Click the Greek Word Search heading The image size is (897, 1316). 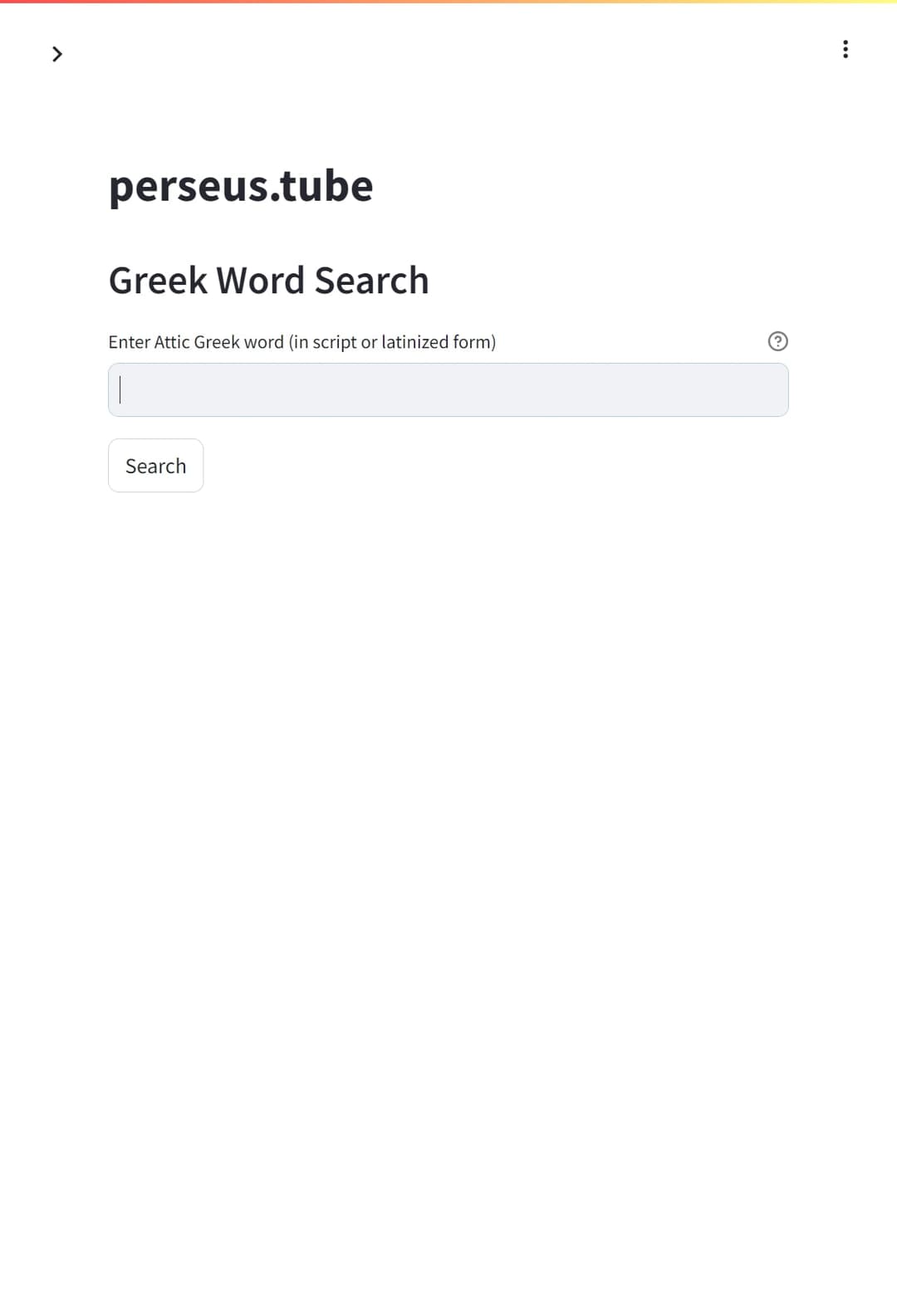269,281
